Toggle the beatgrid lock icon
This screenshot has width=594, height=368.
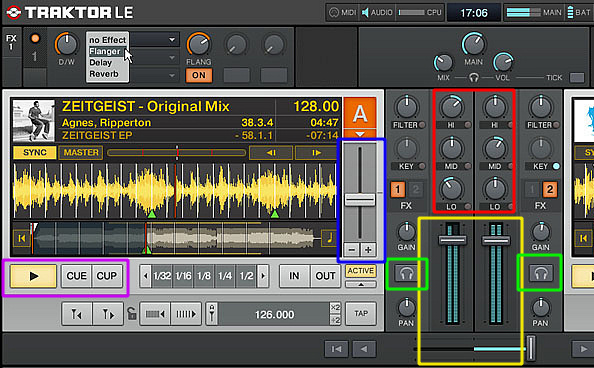click(x=131, y=313)
